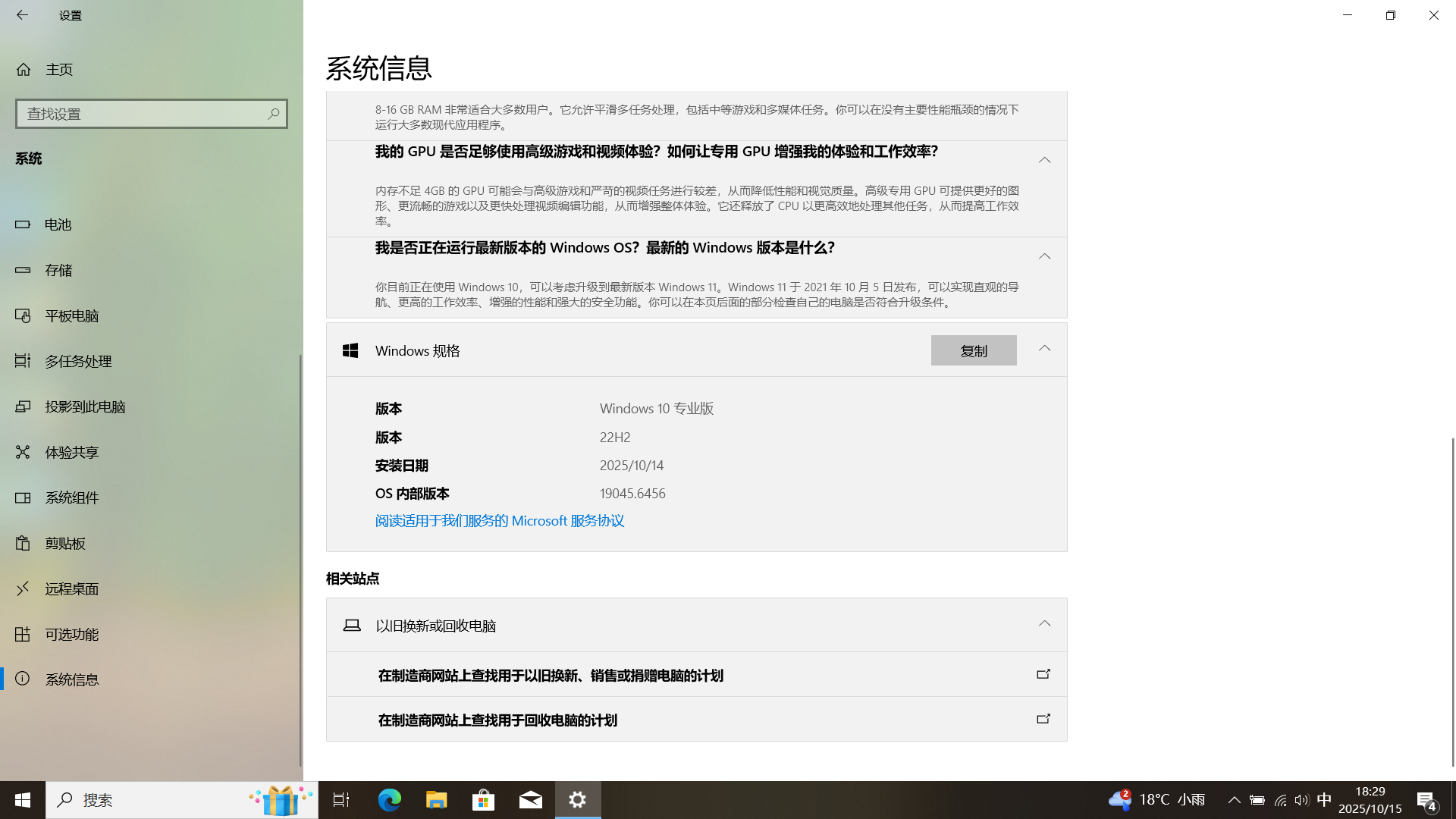The height and width of the screenshot is (819, 1456).
Task: Open Microsoft Edge from taskbar
Action: pos(390,799)
